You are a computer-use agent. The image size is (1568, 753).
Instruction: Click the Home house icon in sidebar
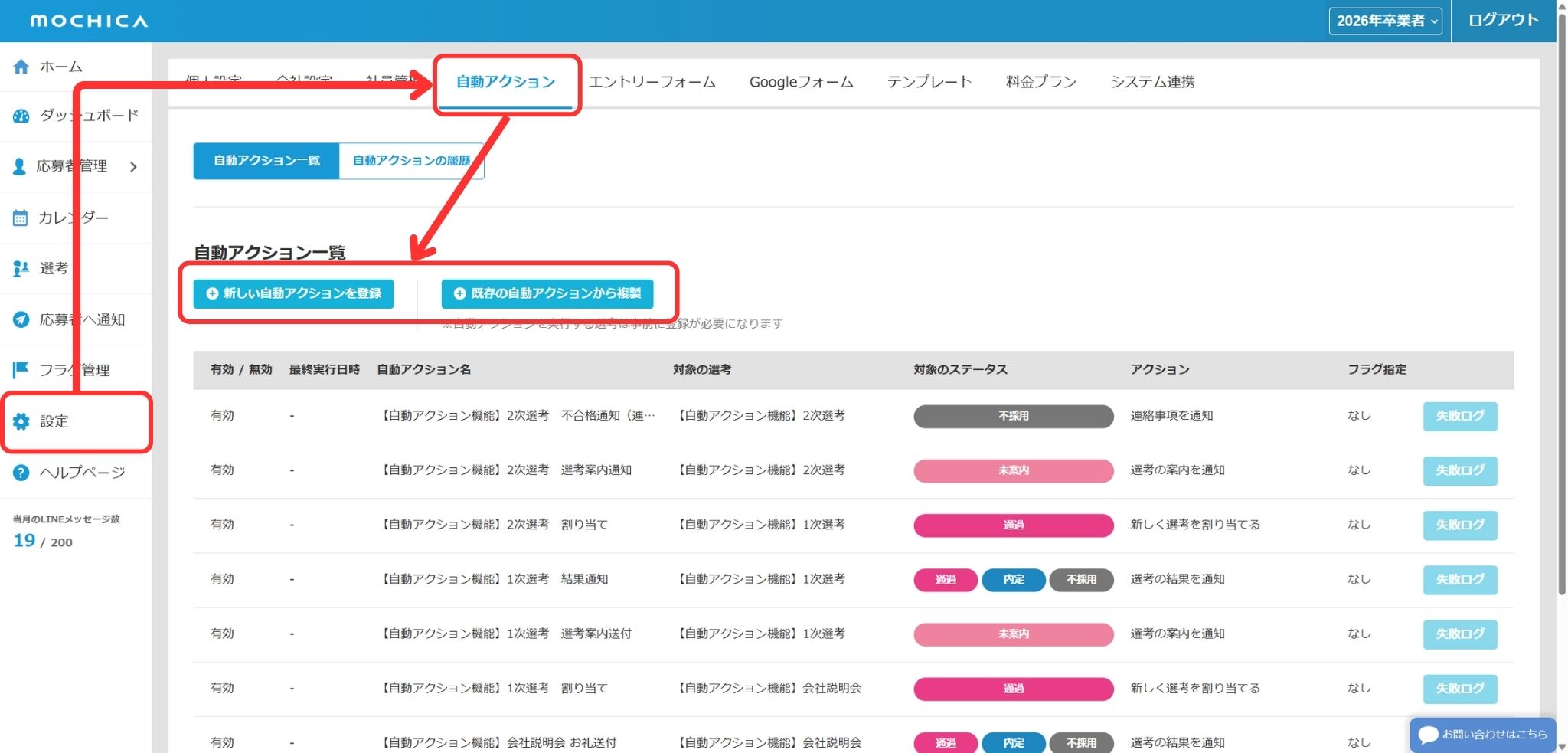21,67
